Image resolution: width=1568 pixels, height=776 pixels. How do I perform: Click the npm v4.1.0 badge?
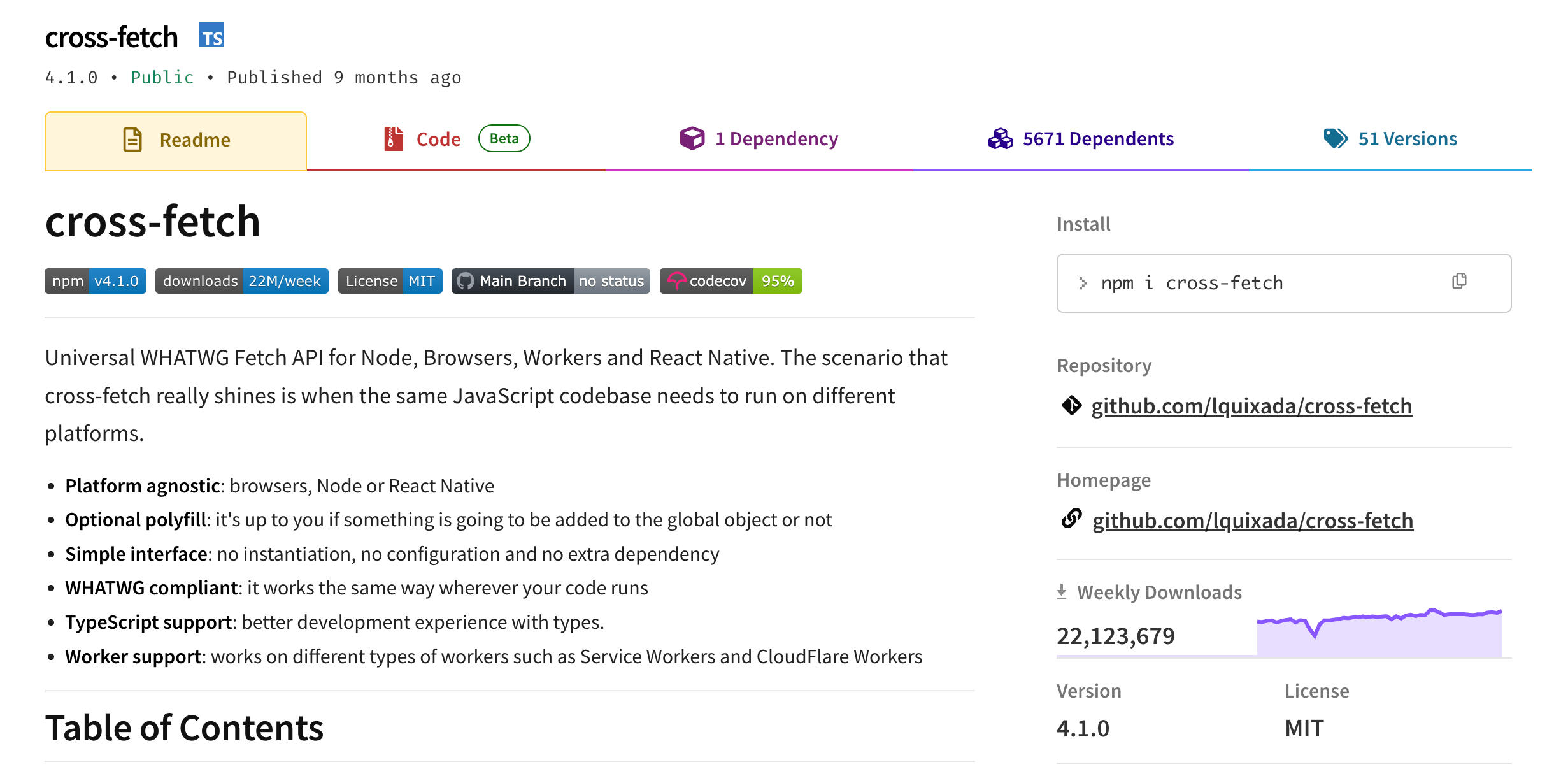tap(96, 281)
